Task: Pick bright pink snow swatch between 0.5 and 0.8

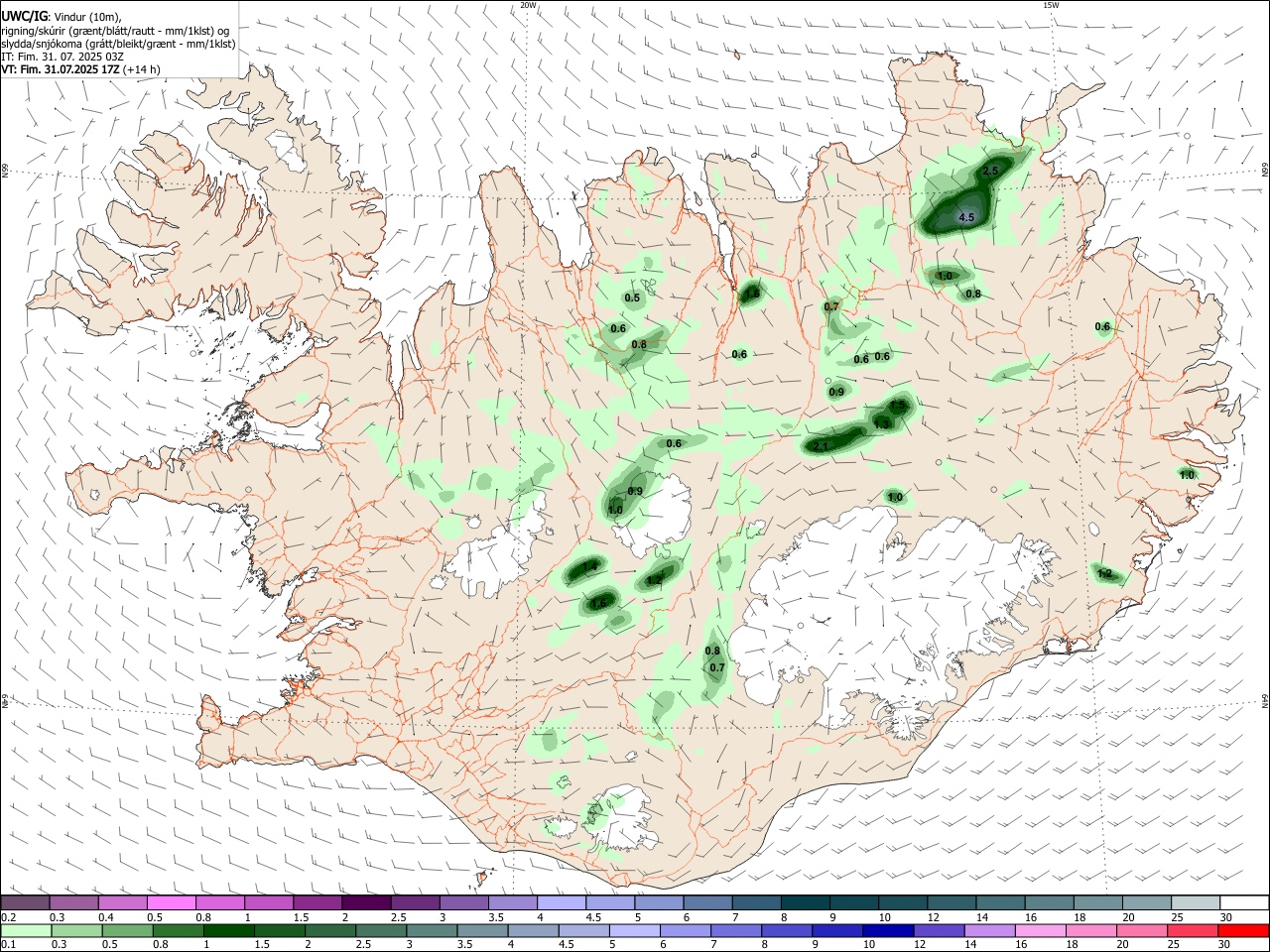Action: [171, 903]
